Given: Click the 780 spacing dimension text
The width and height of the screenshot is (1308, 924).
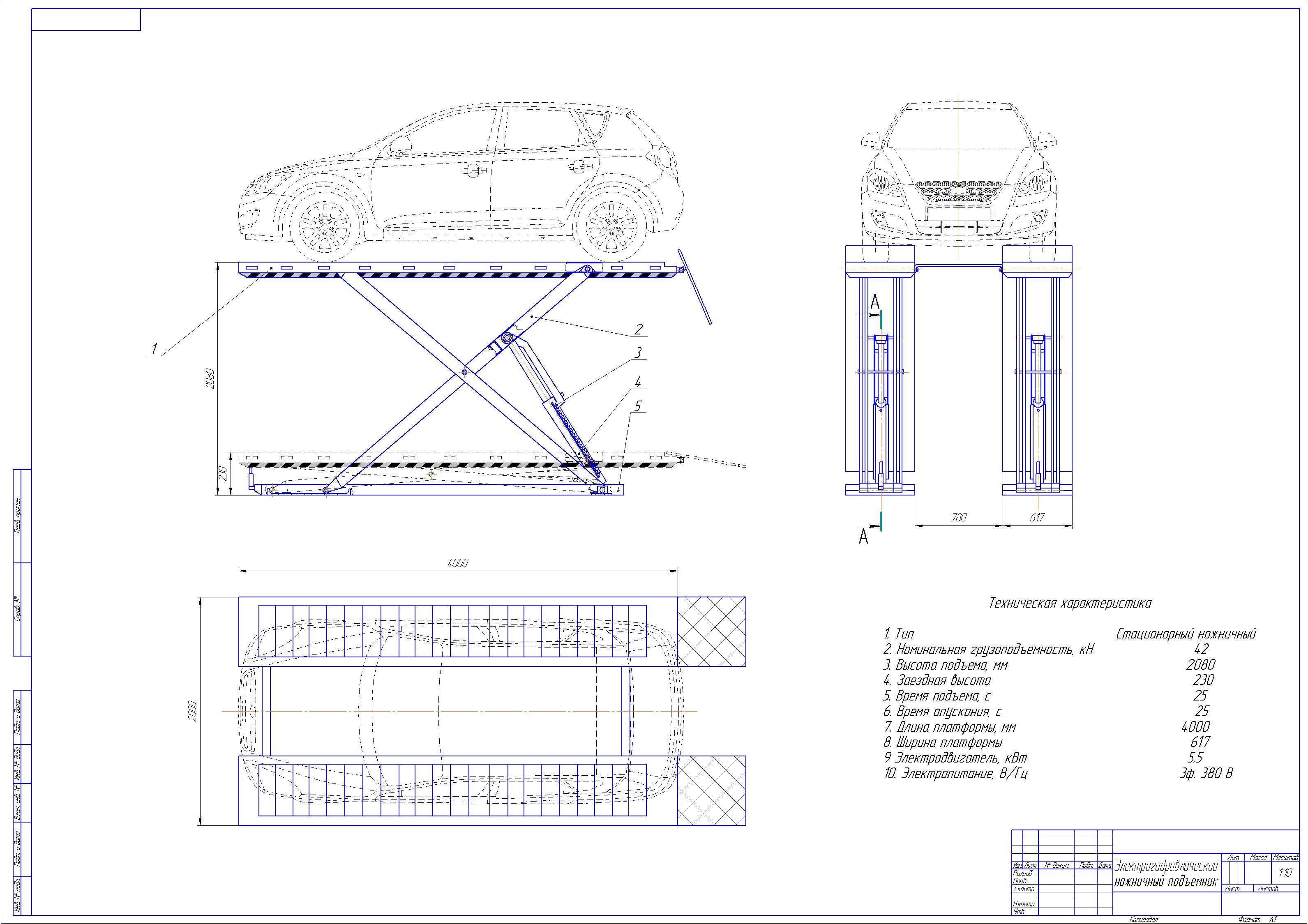Looking at the screenshot, I should tap(959, 517).
